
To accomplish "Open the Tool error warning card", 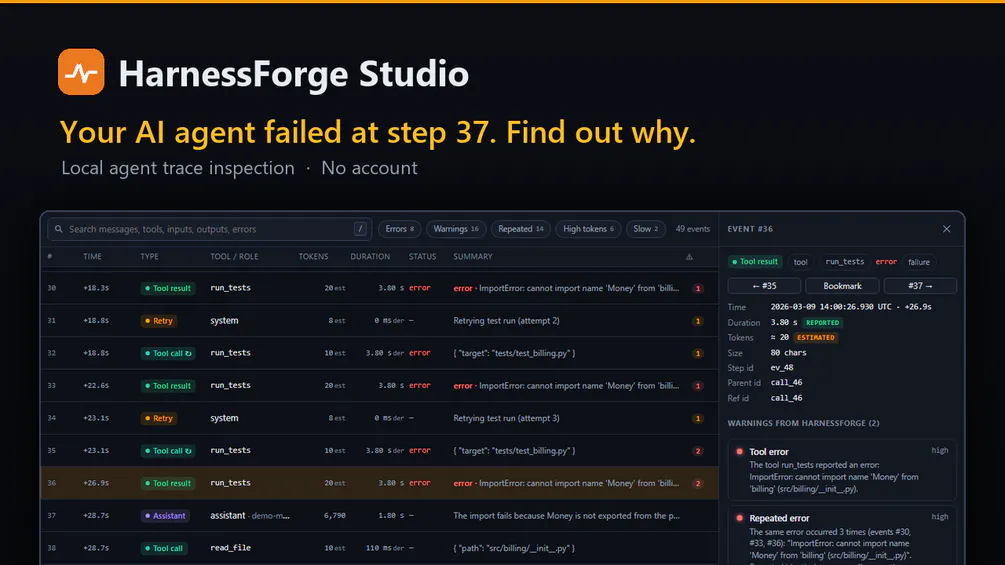I will [842, 470].
